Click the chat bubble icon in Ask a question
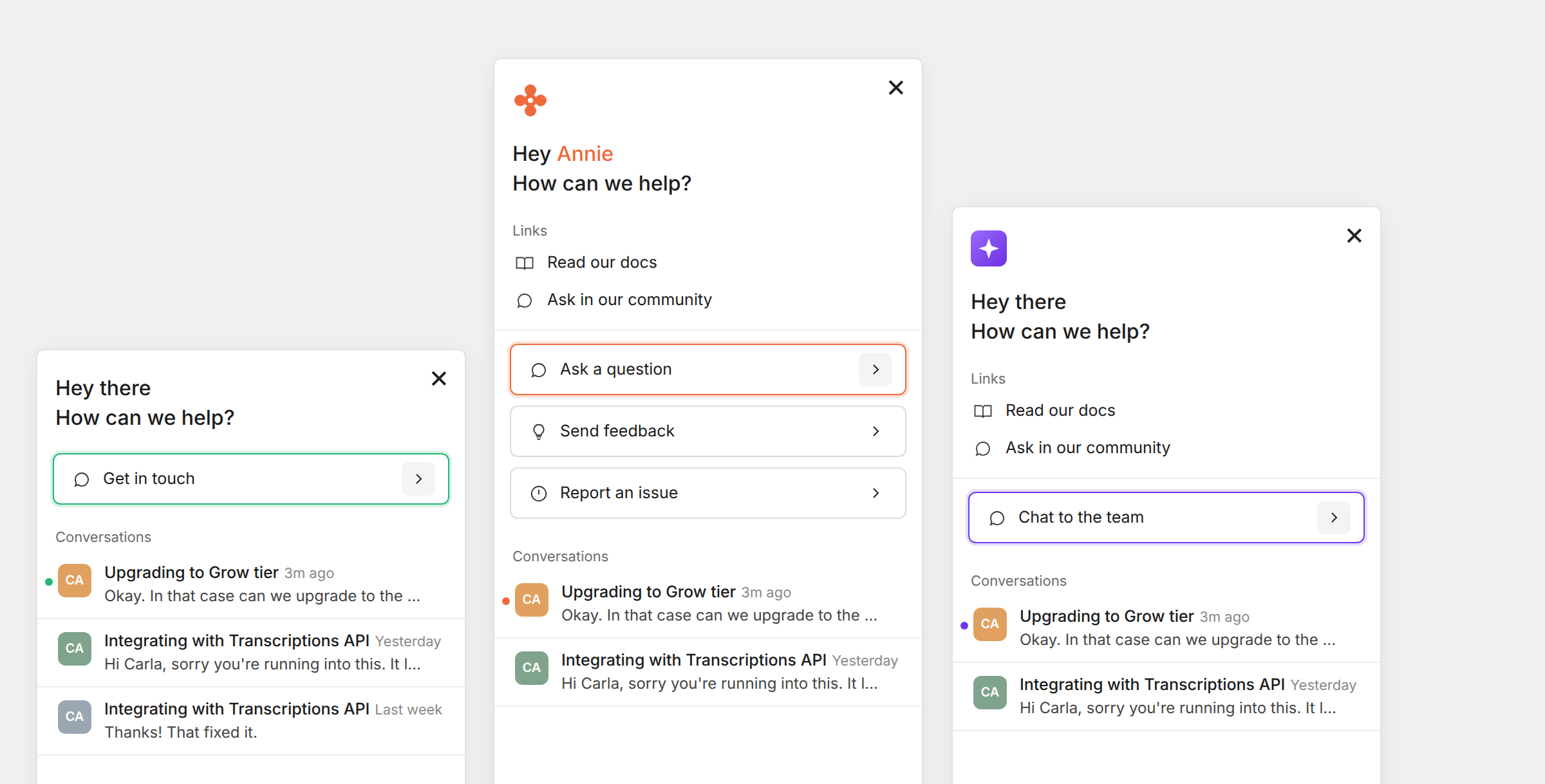The image size is (1545, 784). coord(539,370)
